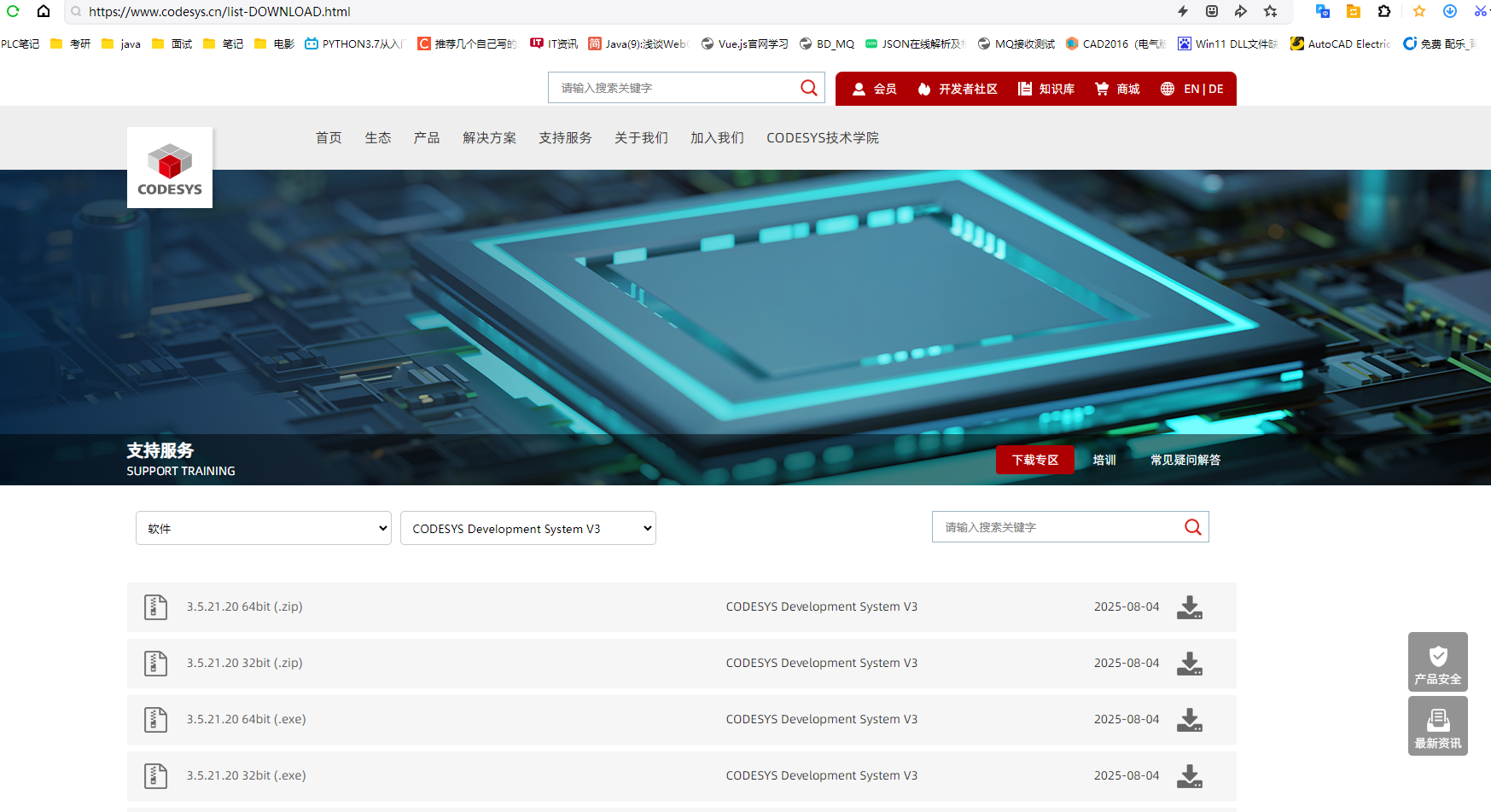Open the software category 软件 dropdown
This screenshot has height=812, width=1491.
point(263,528)
